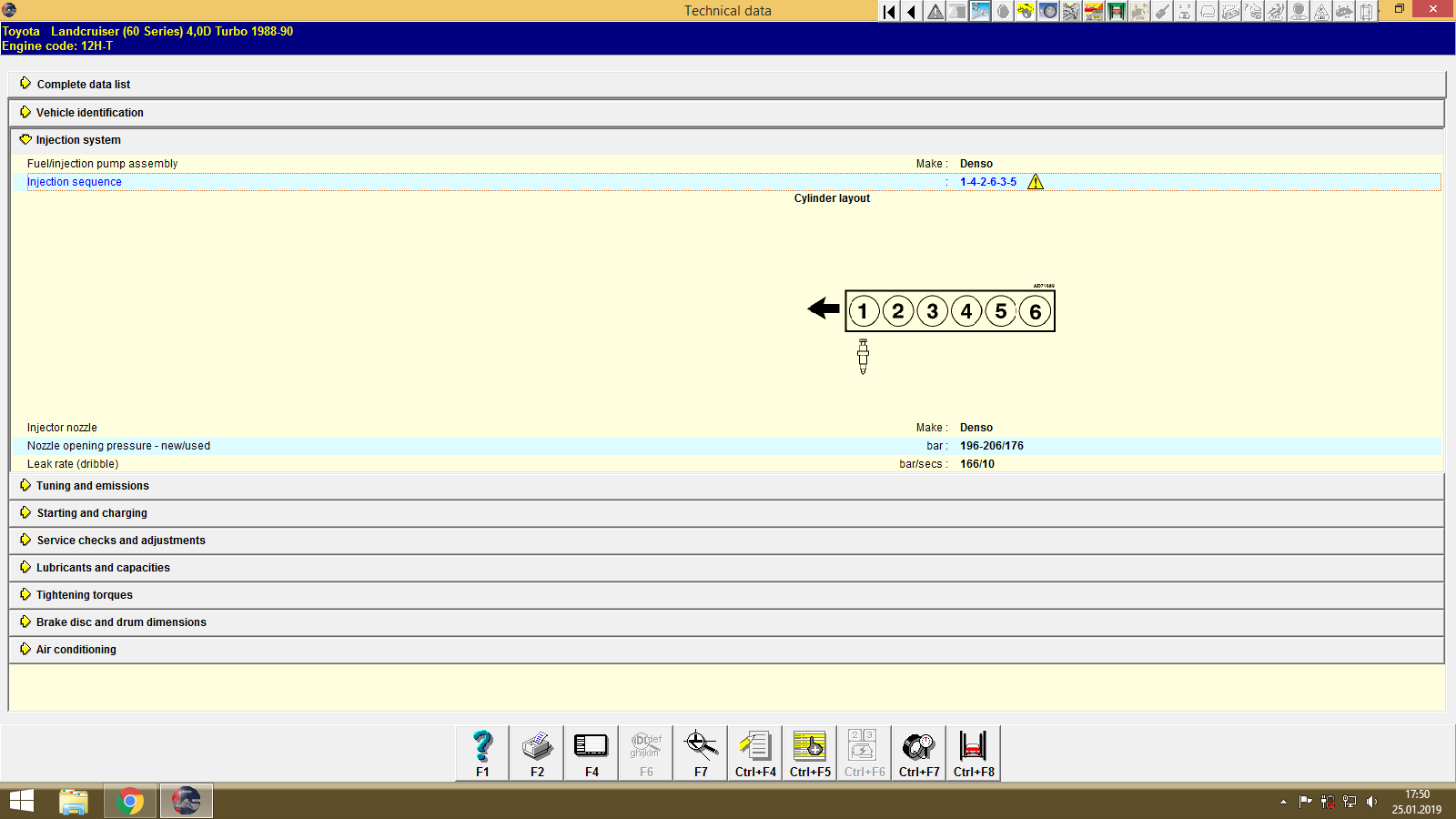
Task: Click the blue Injection sequence link
Action: 75,182
